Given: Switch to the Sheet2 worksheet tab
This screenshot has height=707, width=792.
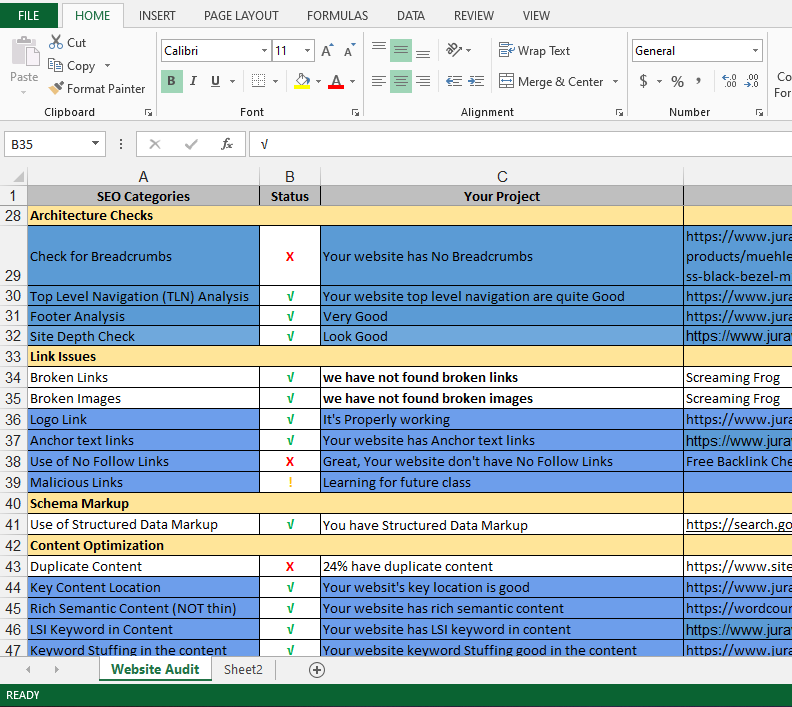Looking at the screenshot, I should (243, 670).
